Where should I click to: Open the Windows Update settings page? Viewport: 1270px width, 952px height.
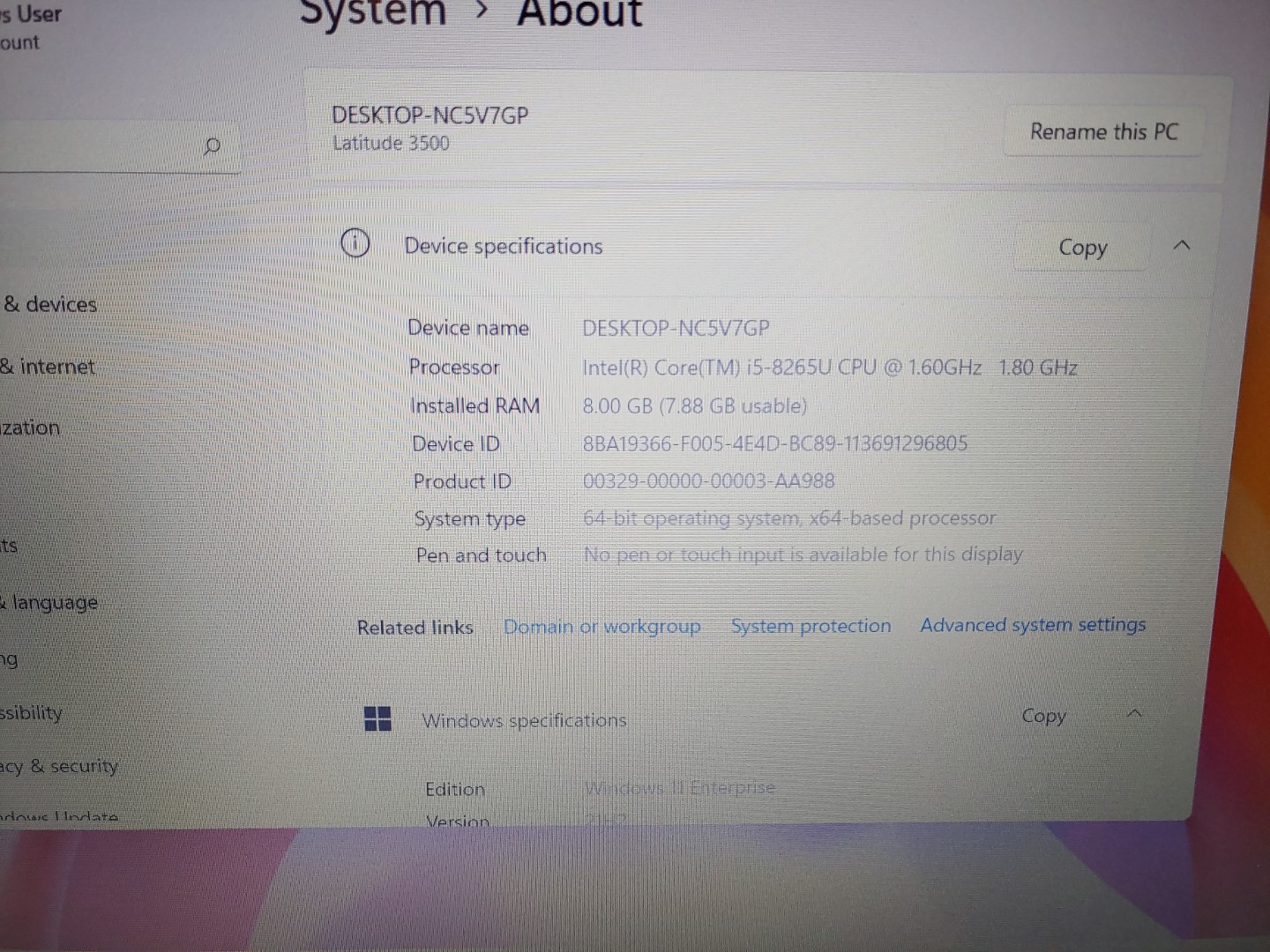click(59, 816)
